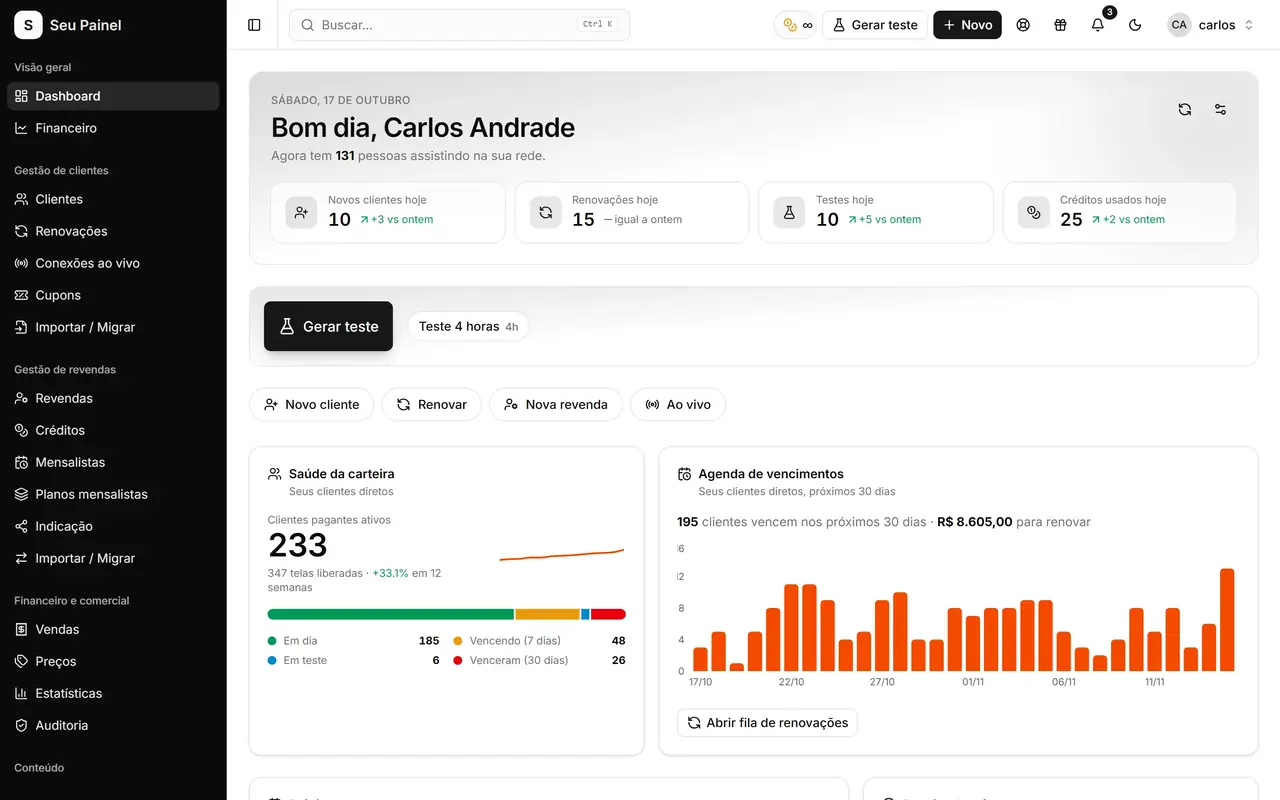The width and height of the screenshot is (1280, 800).
Task: Open Créditos in sidebar
Action: point(113,430)
